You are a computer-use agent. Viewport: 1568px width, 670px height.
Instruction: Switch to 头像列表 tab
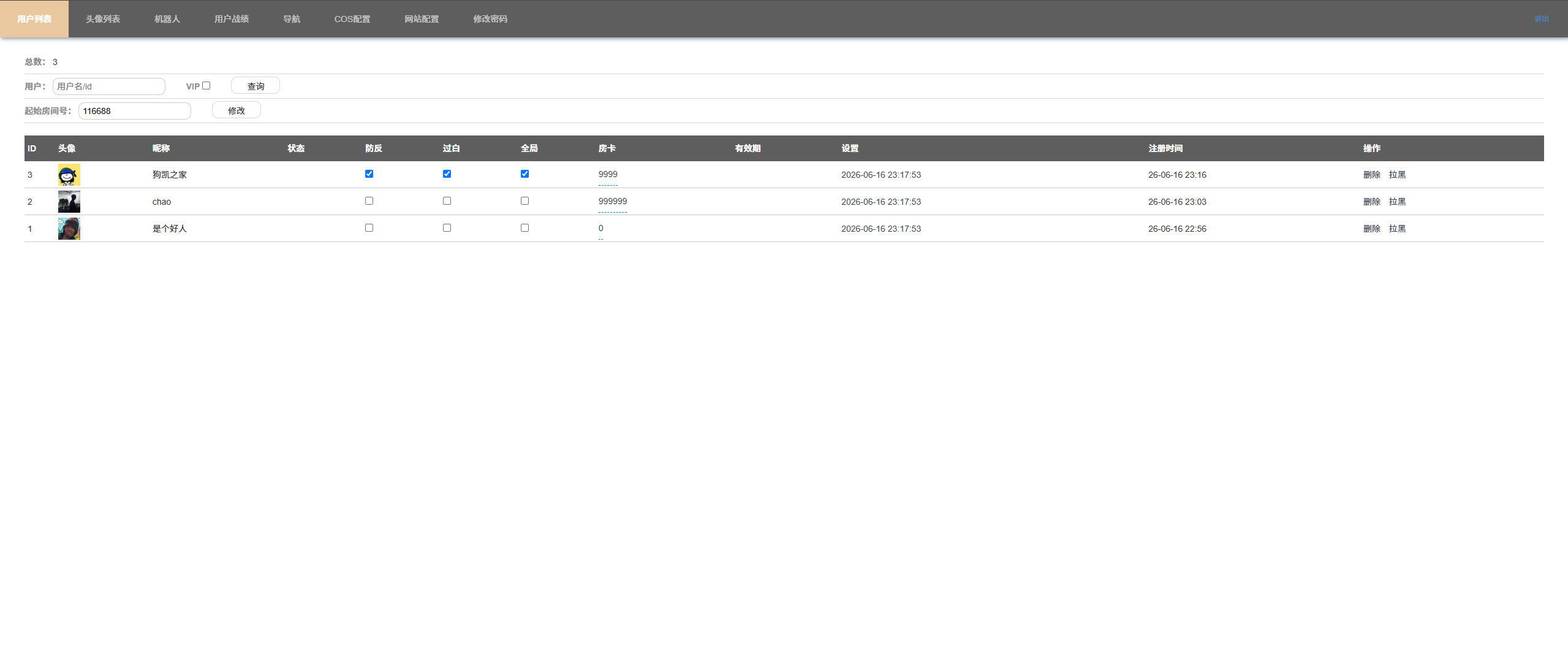pos(103,19)
